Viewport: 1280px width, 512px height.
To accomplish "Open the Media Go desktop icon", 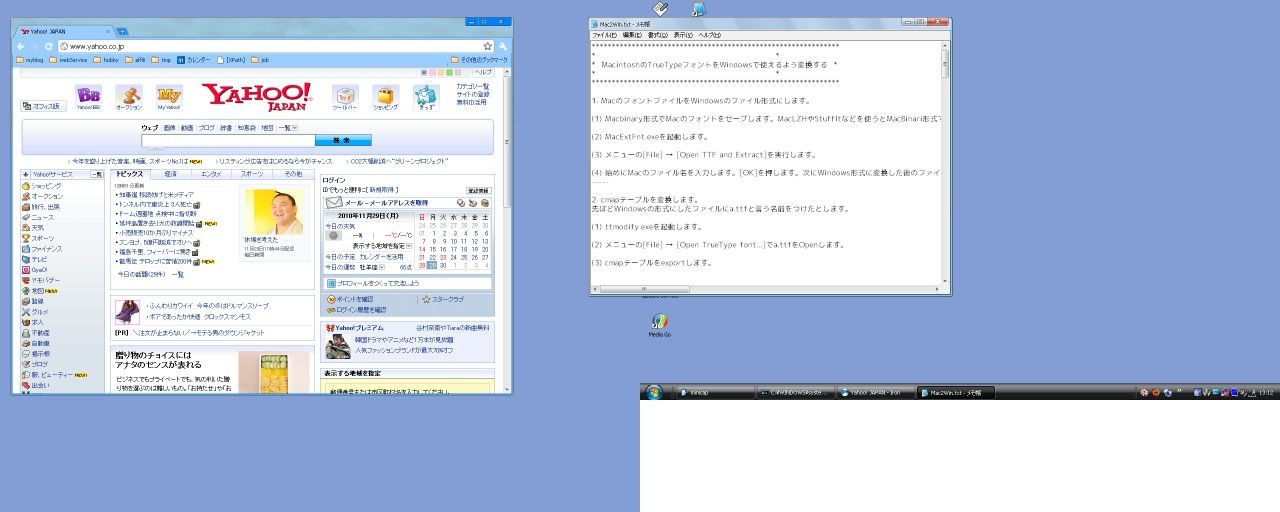I will 659,326.
